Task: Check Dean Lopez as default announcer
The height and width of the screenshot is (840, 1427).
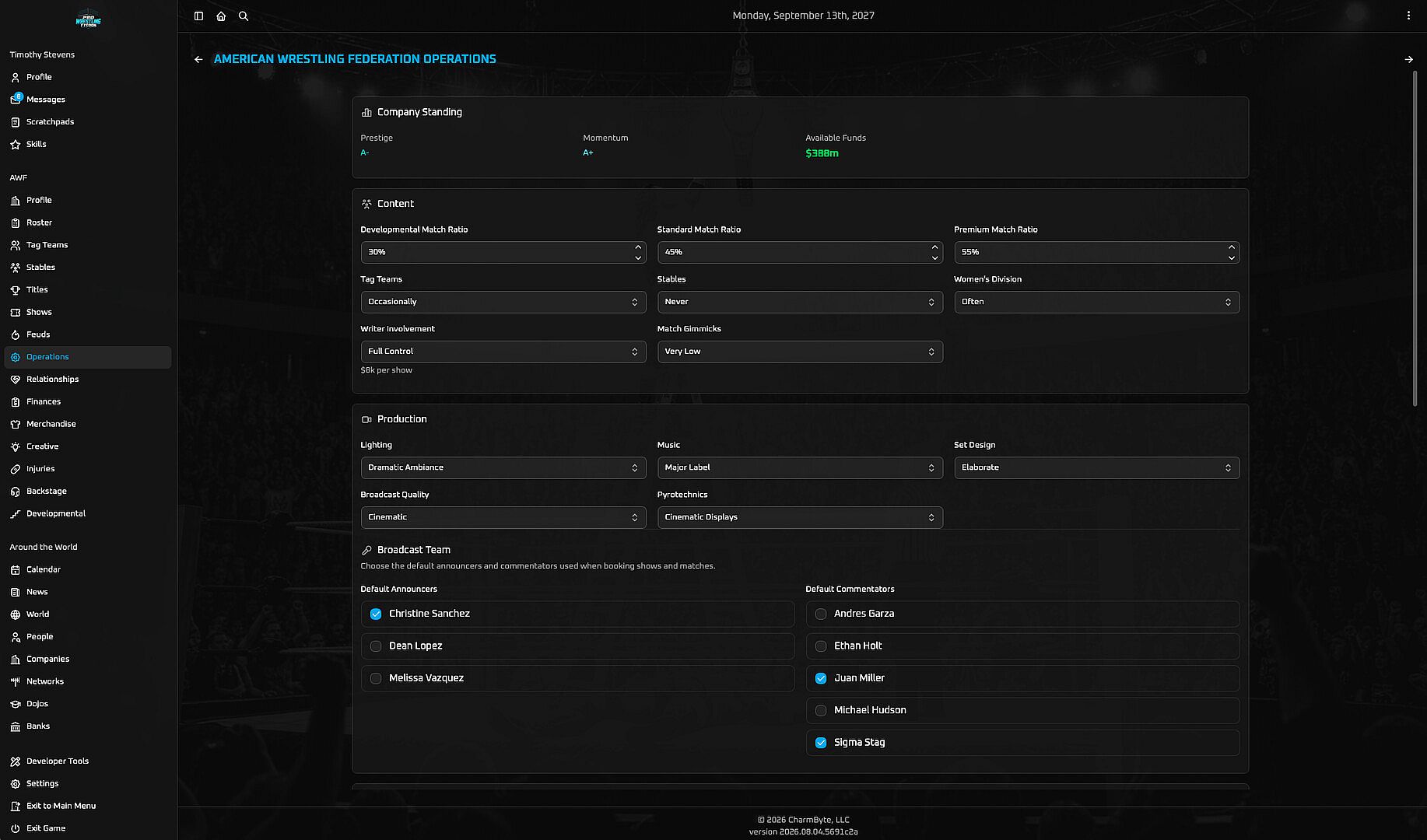Action: click(x=376, y=646)
